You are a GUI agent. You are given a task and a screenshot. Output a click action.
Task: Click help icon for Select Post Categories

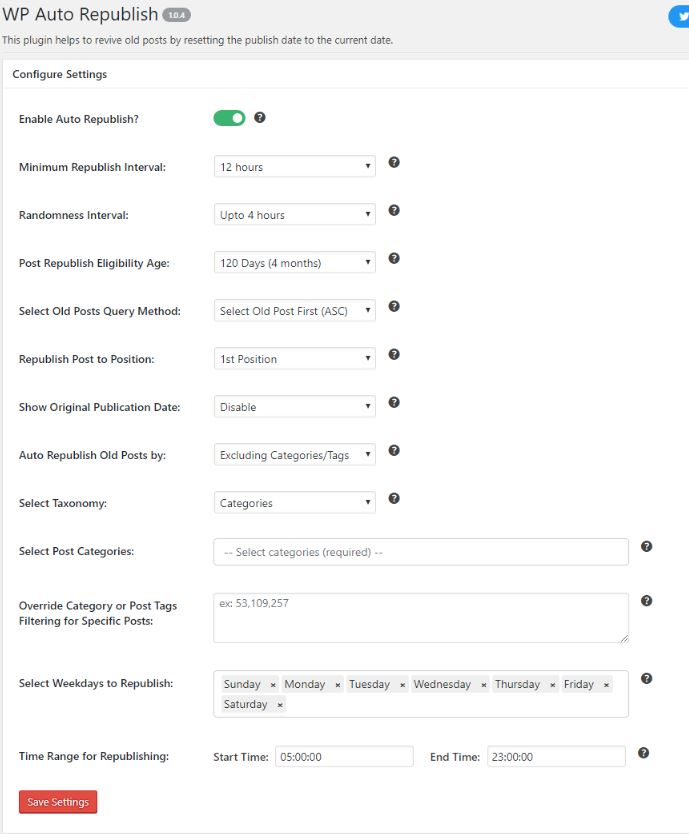(646, 546)
